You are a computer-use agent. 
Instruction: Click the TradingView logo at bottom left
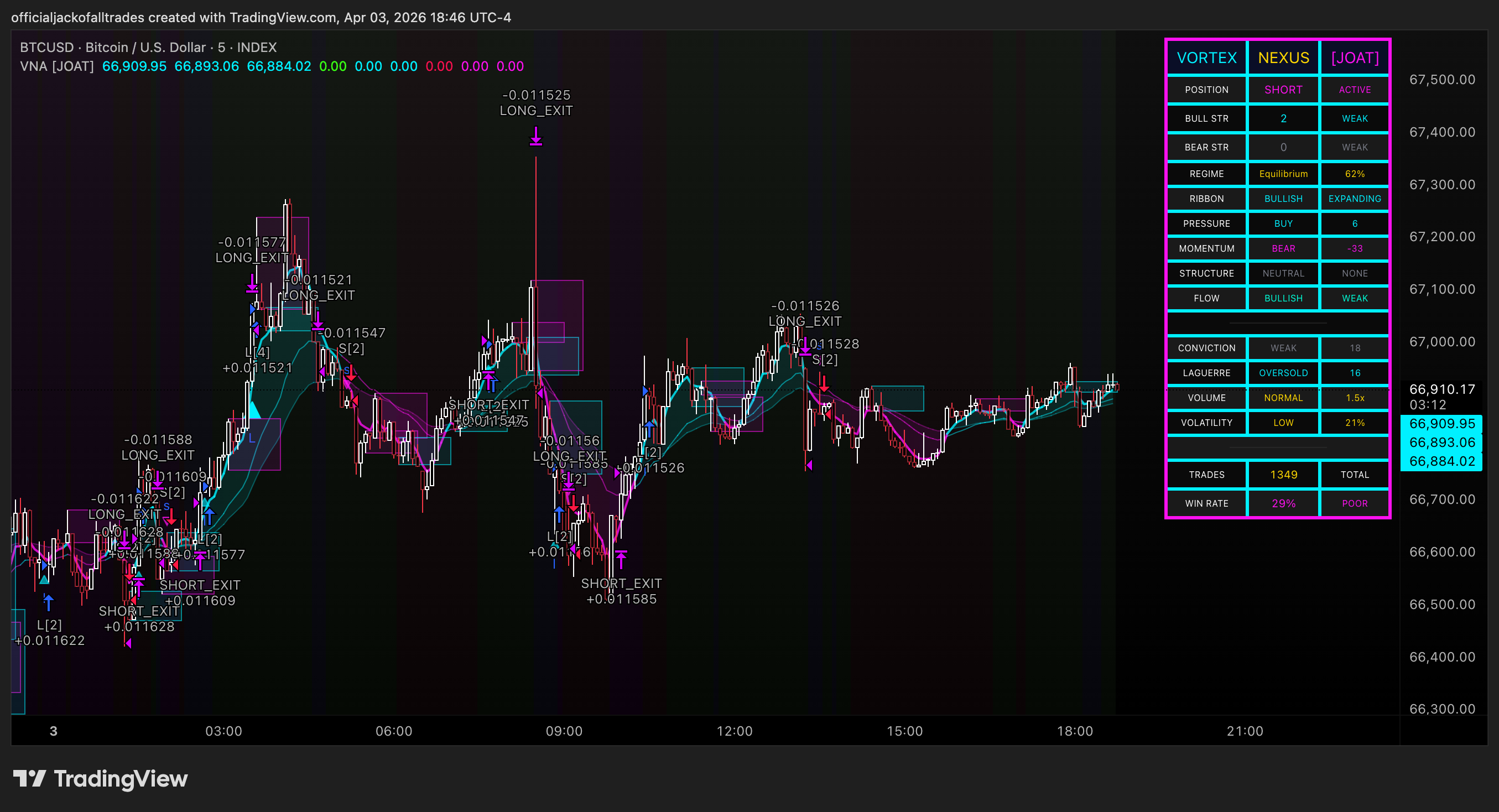click(100, 779)
